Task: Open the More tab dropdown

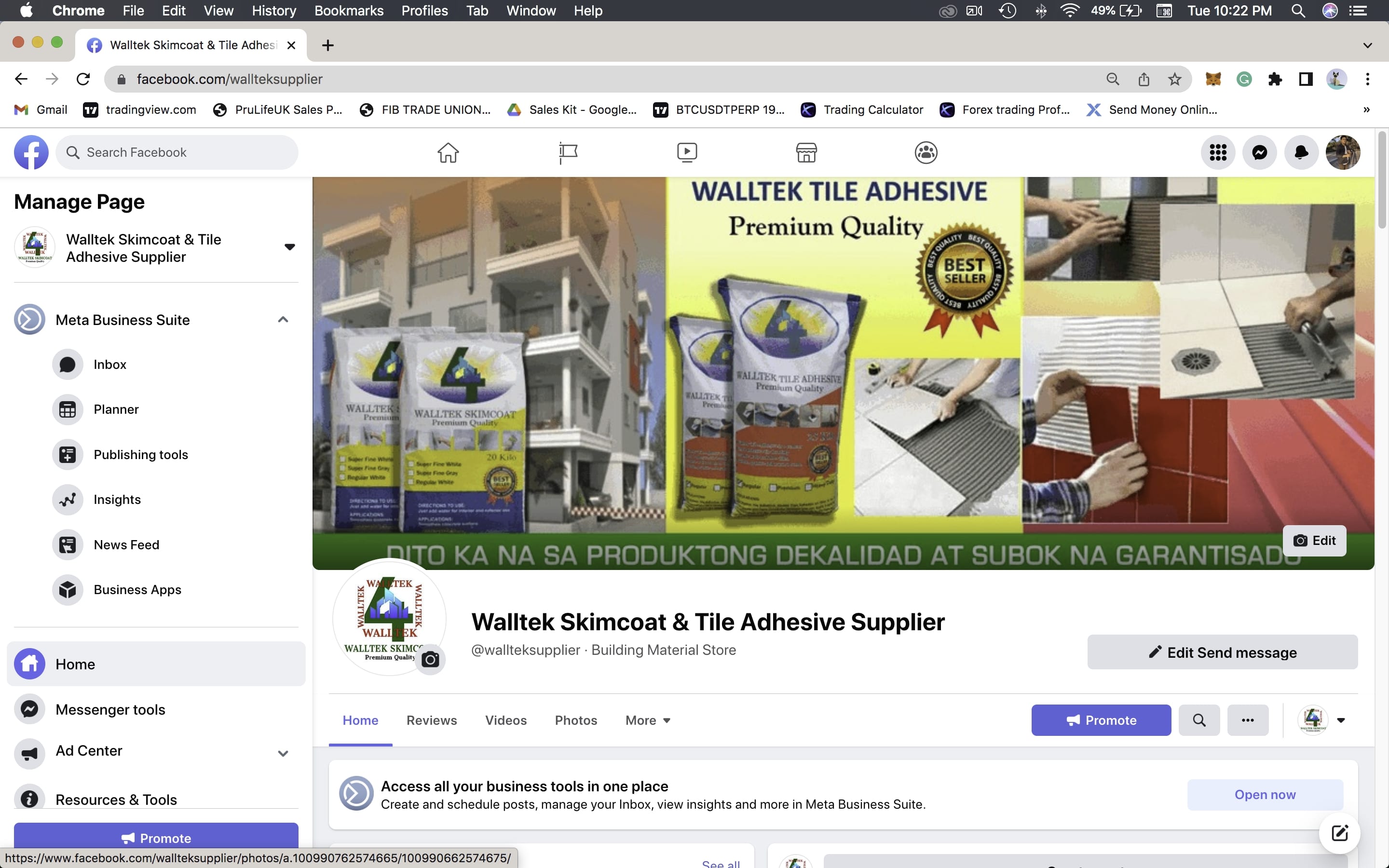Action: click(x=647, y=720)
